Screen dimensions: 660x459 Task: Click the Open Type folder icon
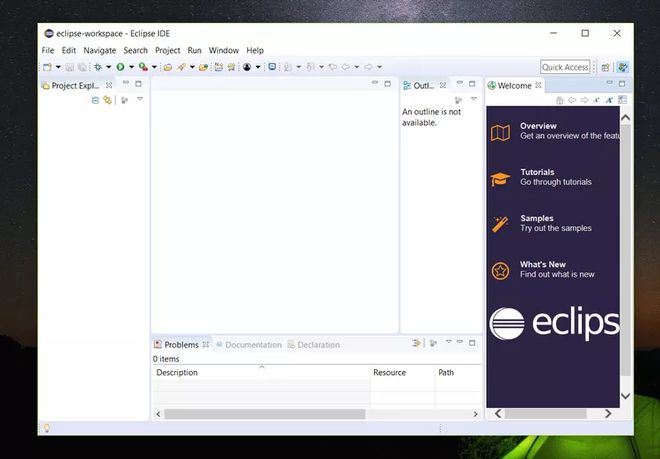click(x=168, y=67)
